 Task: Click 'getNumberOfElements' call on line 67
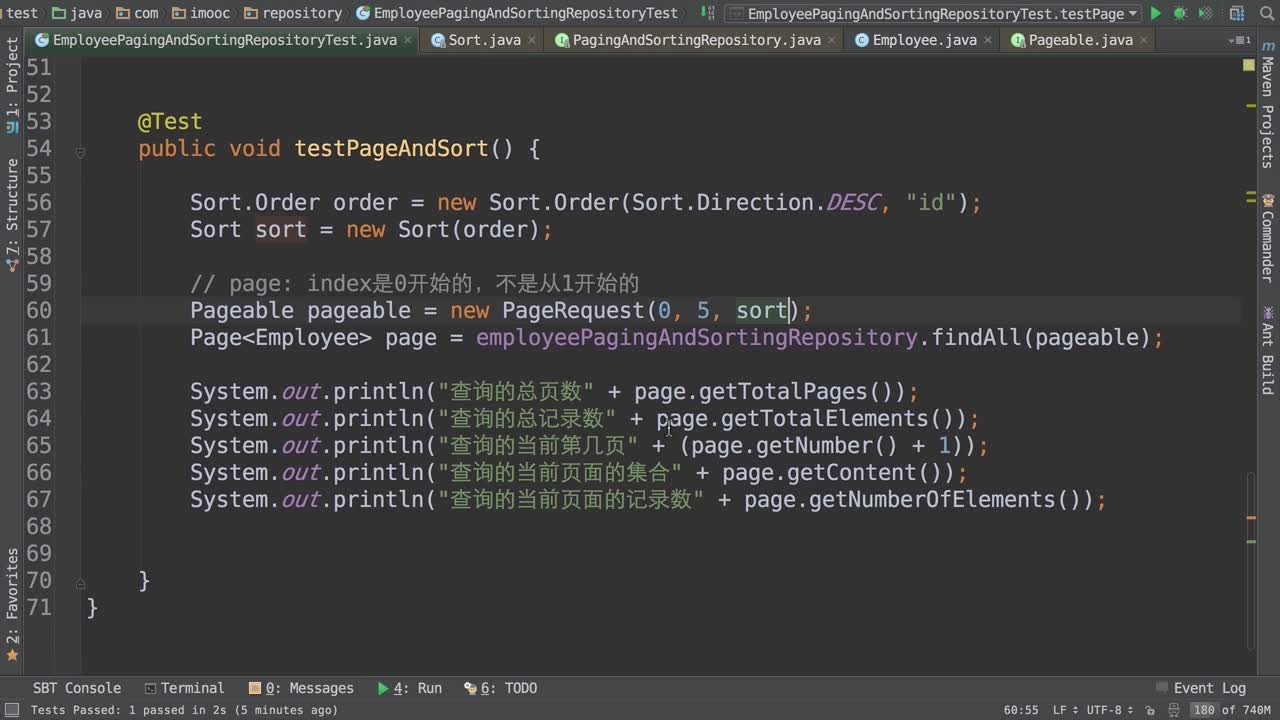pos(932,499)
